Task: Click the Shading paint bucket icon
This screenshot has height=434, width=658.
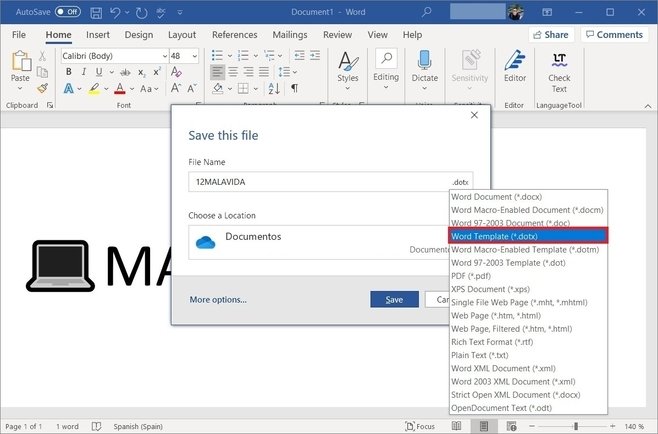Action: coord(218,89)
